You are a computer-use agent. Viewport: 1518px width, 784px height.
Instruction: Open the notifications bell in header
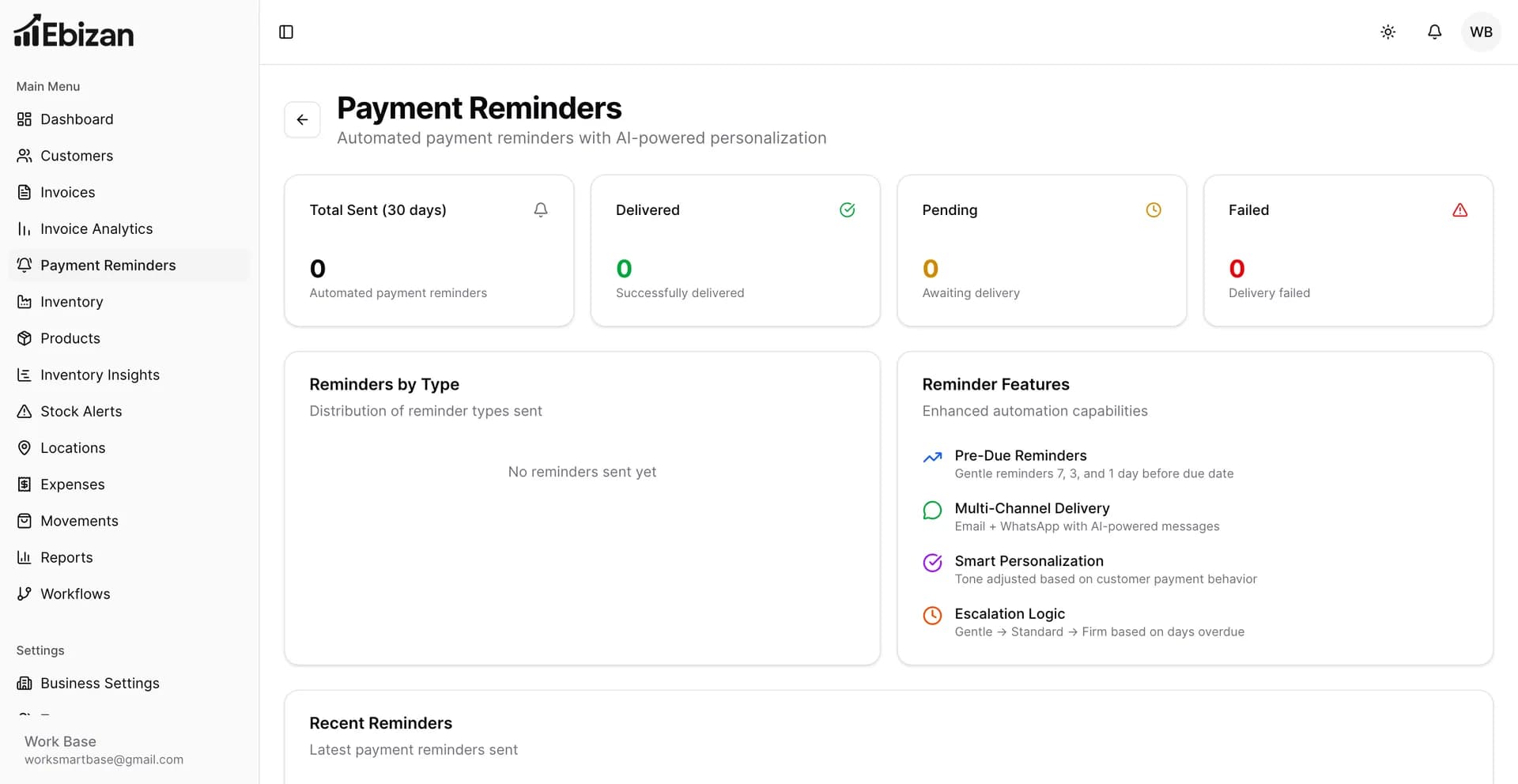pyautogui.click(x=1434, y=32)
